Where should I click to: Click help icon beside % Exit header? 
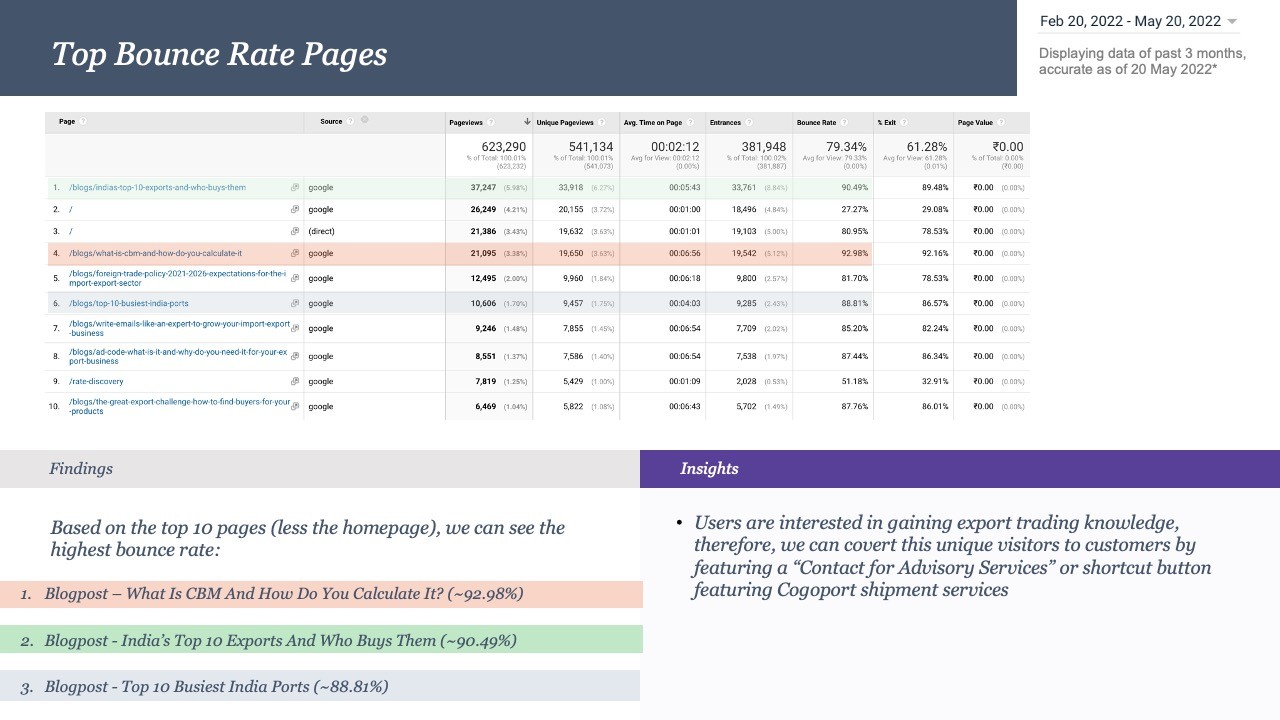(905, 123)
